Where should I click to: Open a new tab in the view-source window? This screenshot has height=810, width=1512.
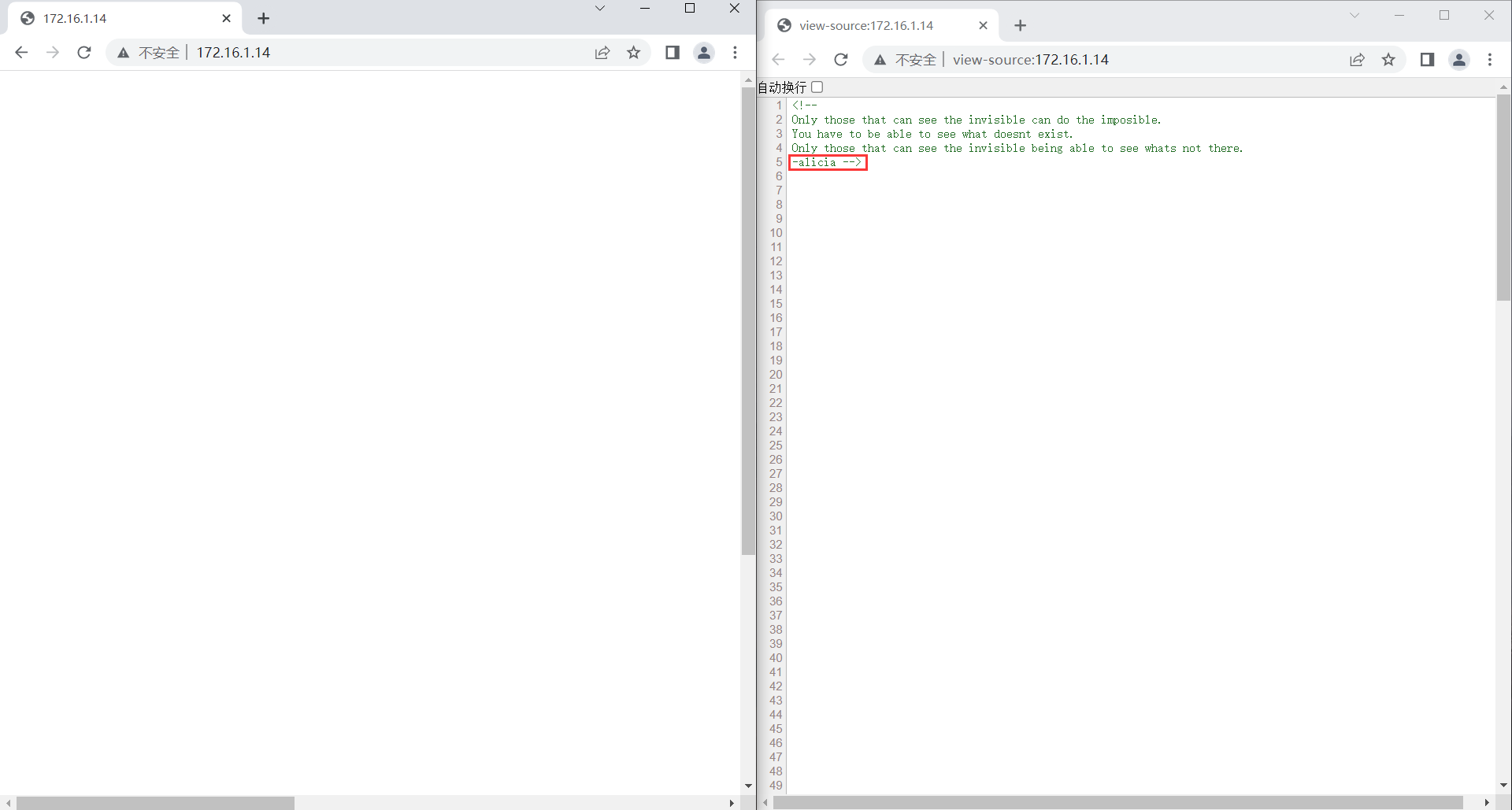(1021, 25)
